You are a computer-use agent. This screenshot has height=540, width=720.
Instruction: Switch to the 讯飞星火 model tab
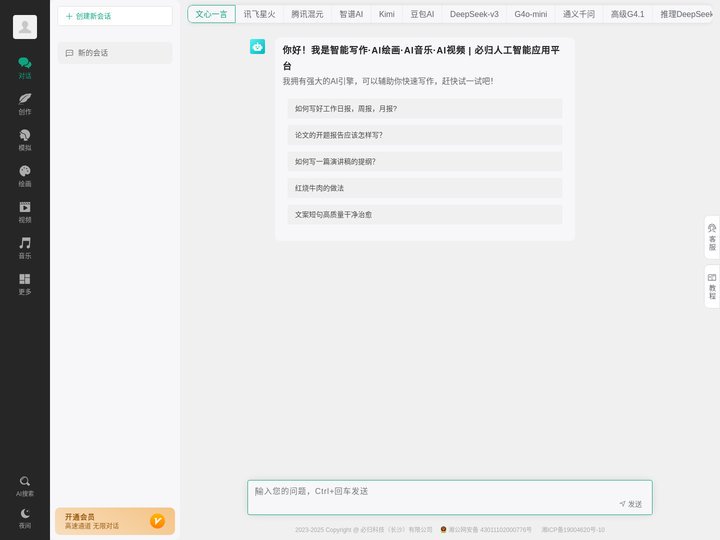pos(259,14)
